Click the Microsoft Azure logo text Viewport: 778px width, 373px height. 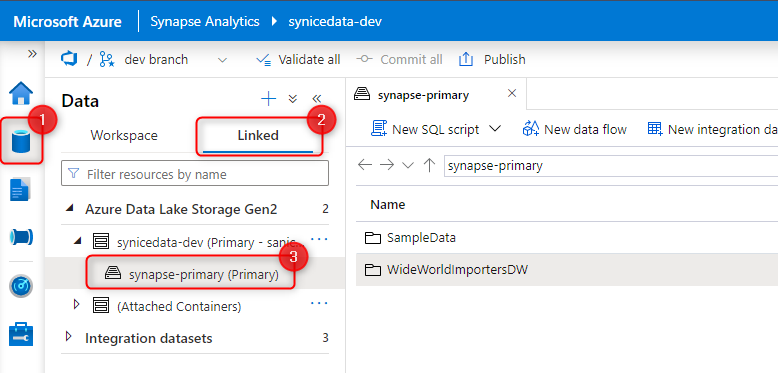[67, 22]
